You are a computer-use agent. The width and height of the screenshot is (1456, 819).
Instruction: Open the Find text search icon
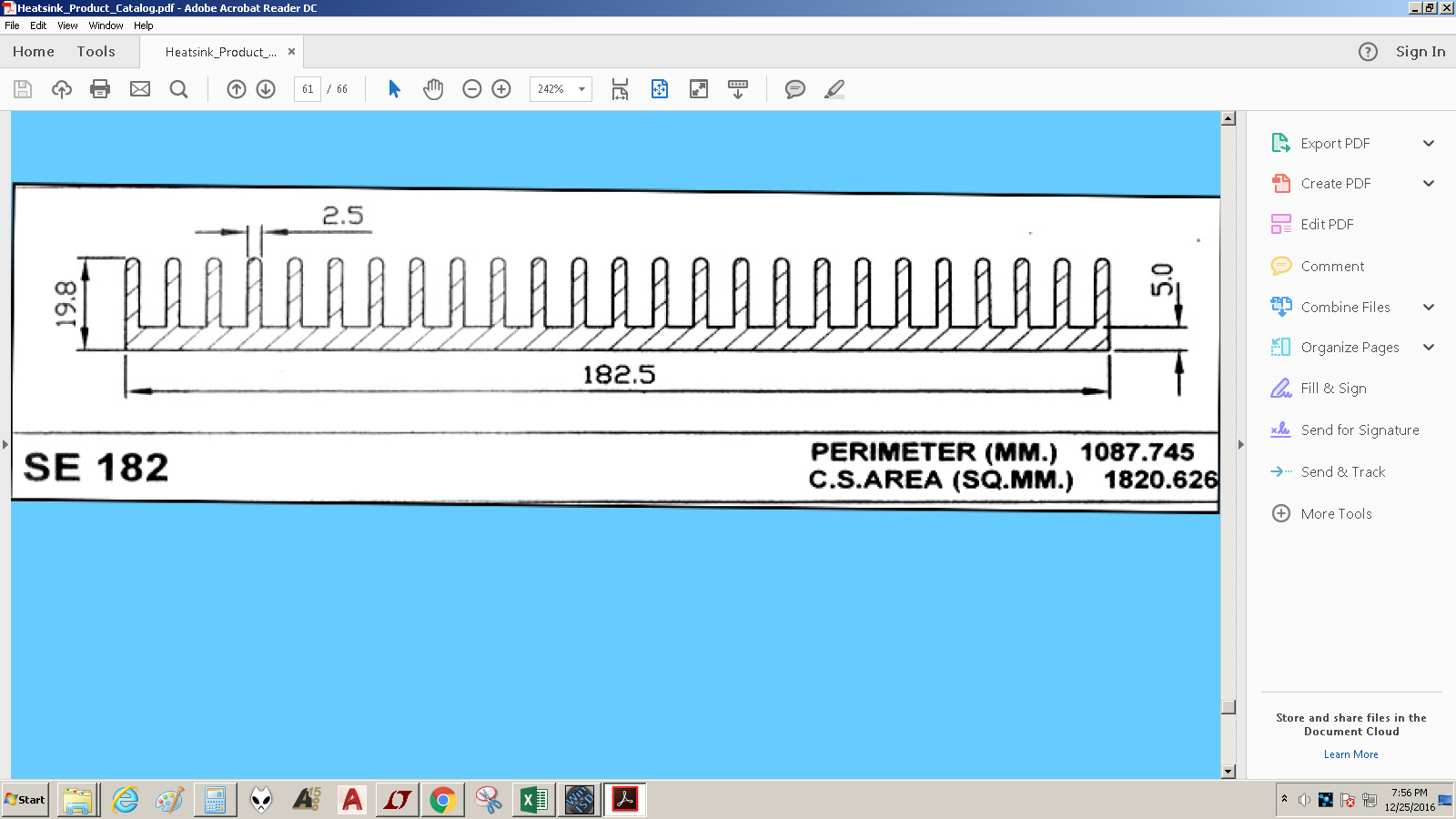click(x=179, y=89)
